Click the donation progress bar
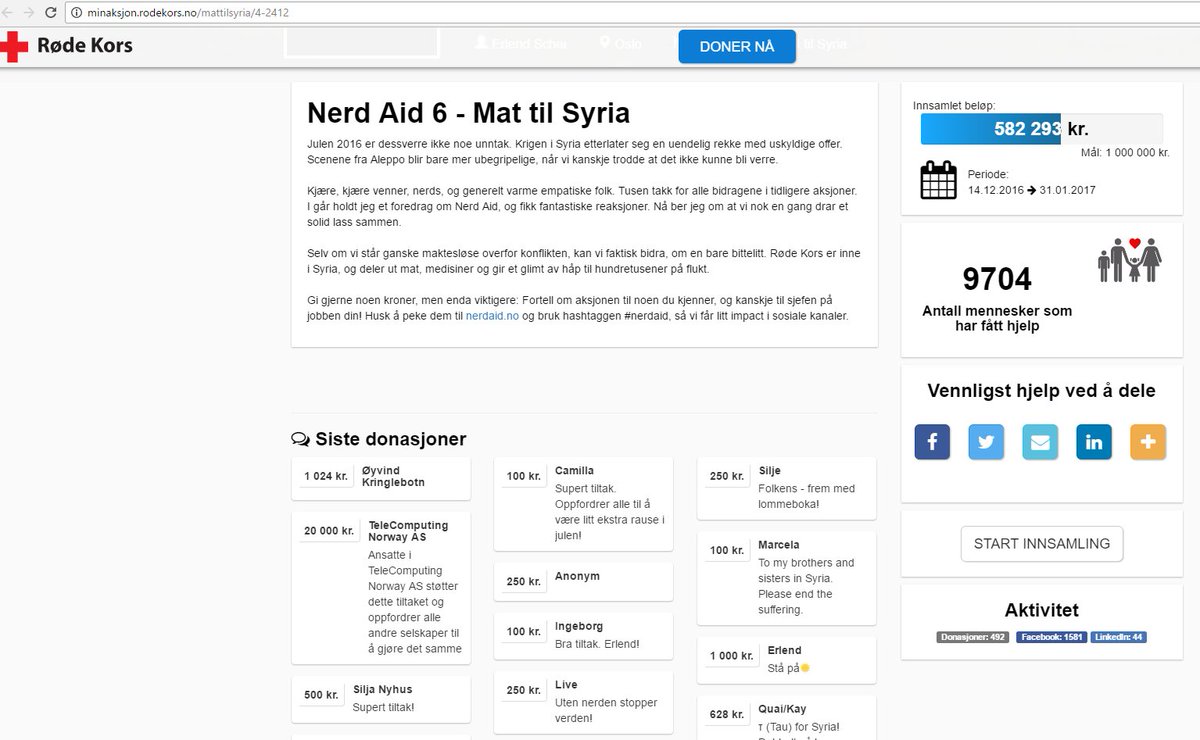The height and width of the screenshot is (740, 1200). tap(990, 128)
